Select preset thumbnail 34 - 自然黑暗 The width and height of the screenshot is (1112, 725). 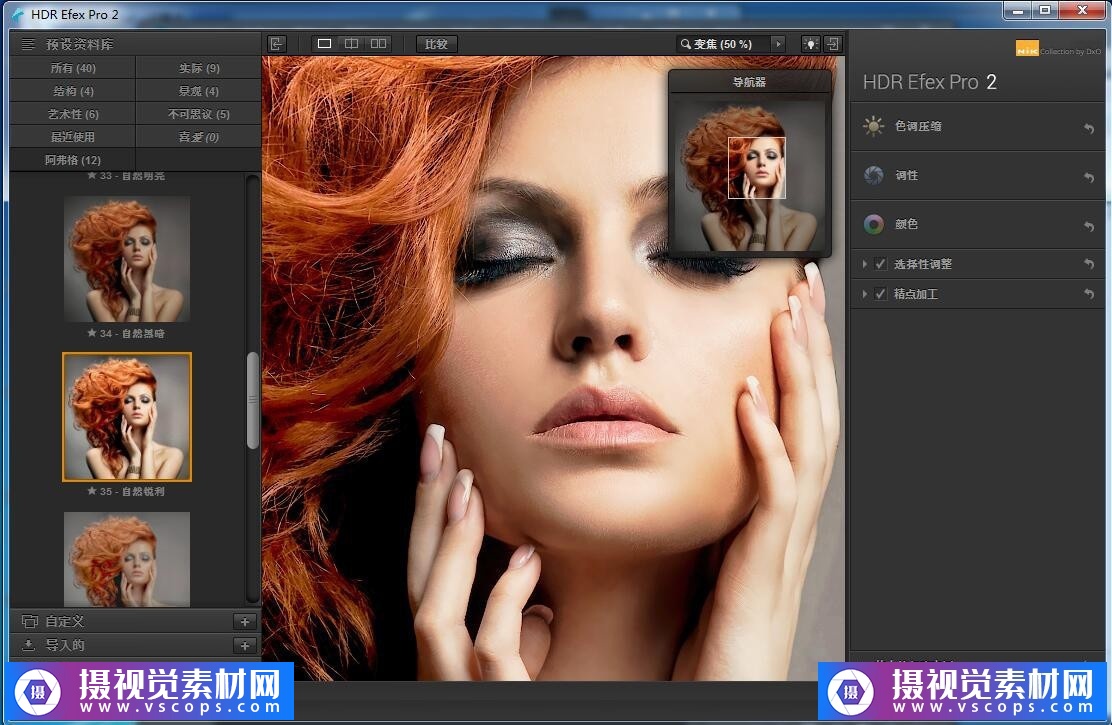click(x=127, y=258)
